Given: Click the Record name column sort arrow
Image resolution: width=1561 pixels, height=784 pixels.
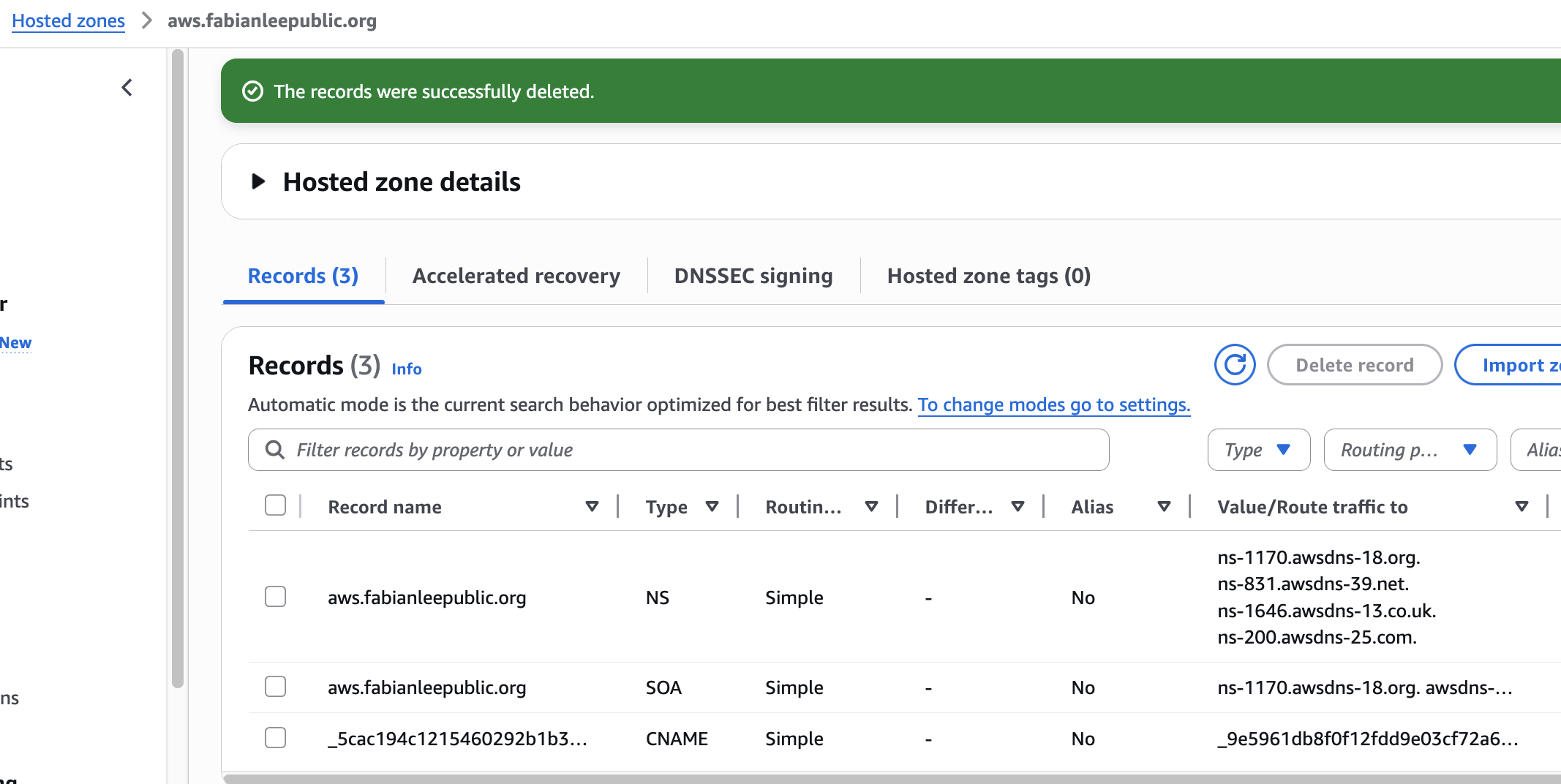Looking at the screenshot, I should 592,506.
